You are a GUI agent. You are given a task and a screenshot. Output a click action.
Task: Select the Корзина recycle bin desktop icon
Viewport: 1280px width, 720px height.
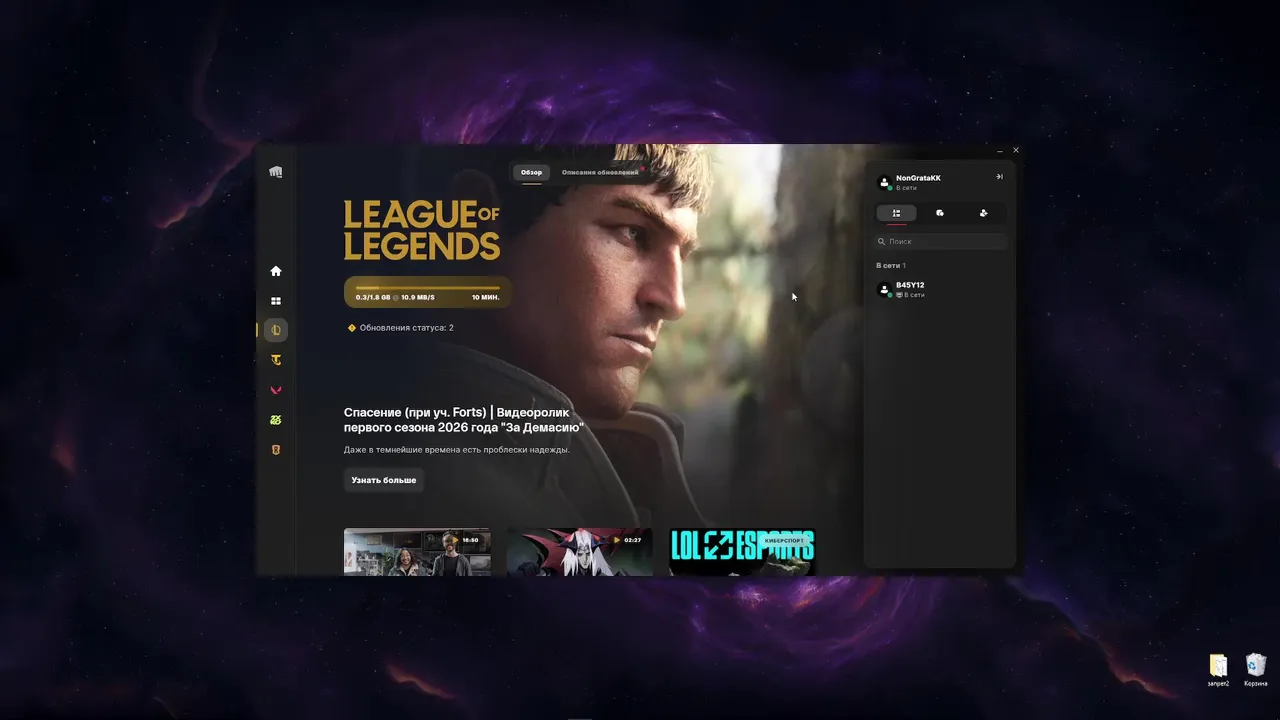coord(1256,670)
